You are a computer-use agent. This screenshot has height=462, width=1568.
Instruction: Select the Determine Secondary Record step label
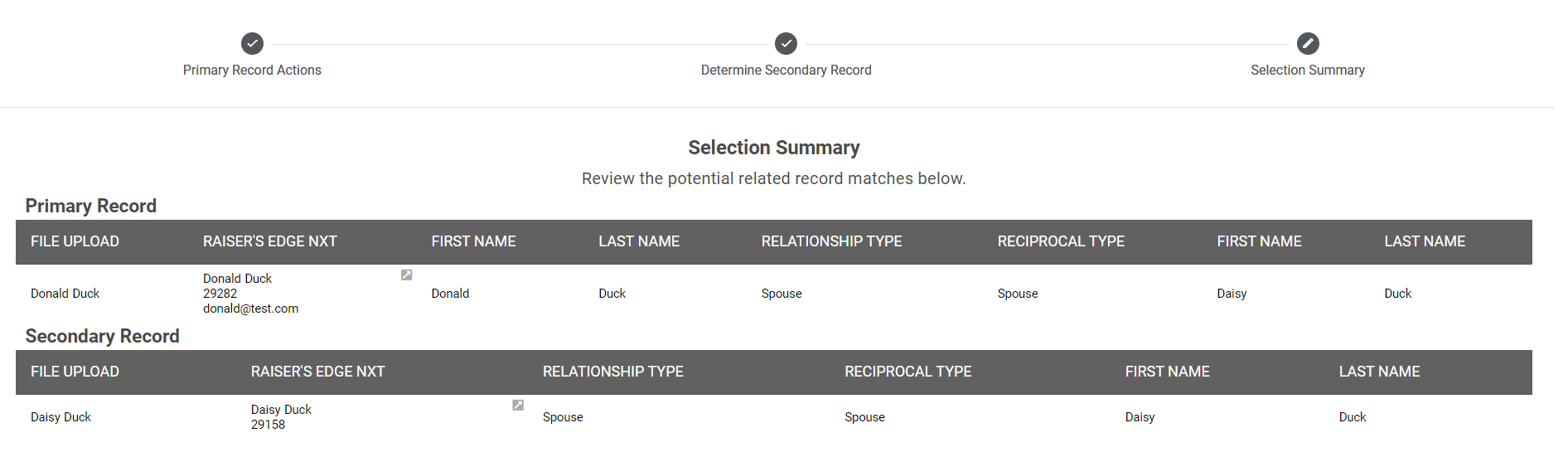click(x=786, y=71)
